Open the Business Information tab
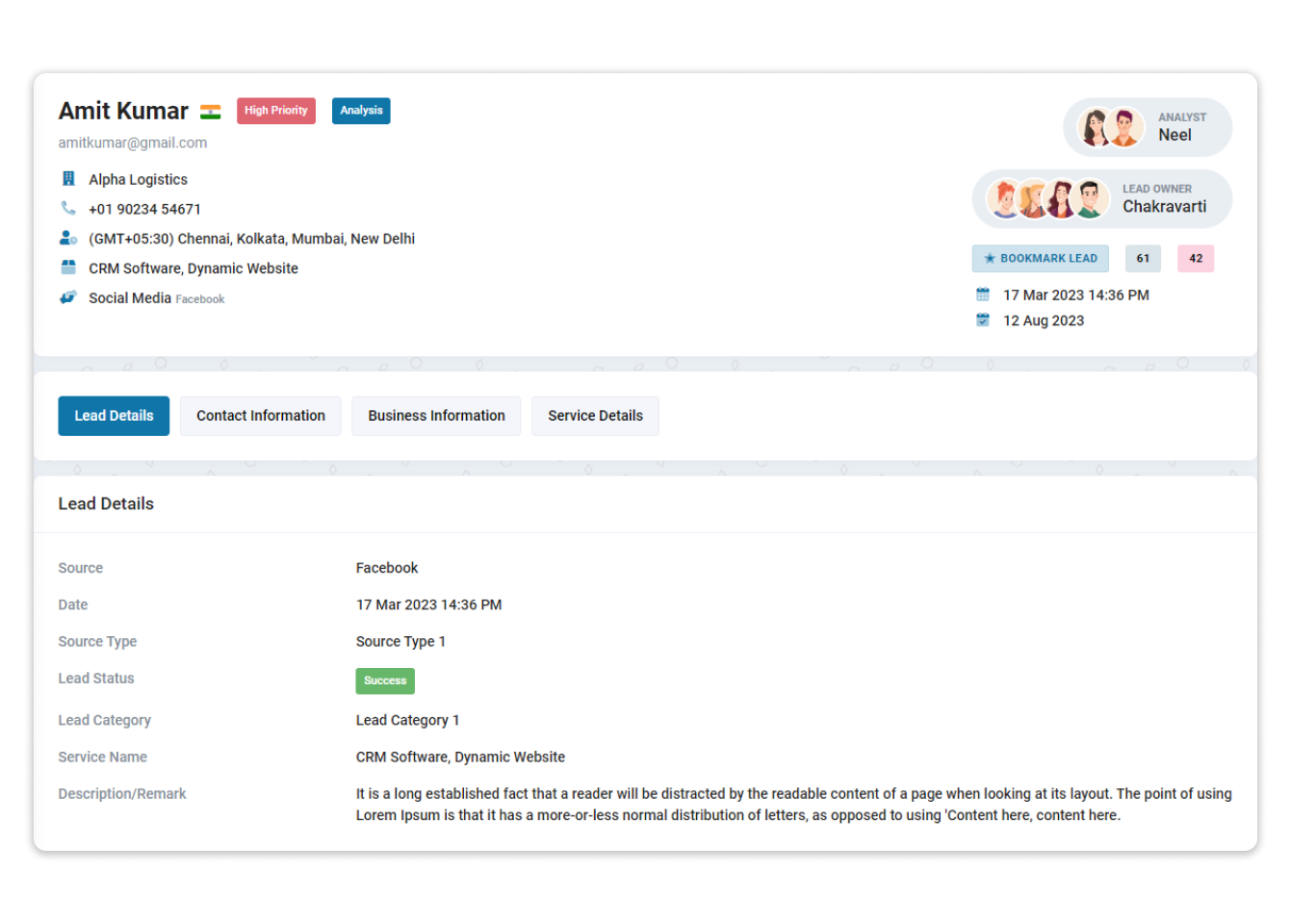The height and width of the screenshot is (924, 1290). click(x=436, y=416)
